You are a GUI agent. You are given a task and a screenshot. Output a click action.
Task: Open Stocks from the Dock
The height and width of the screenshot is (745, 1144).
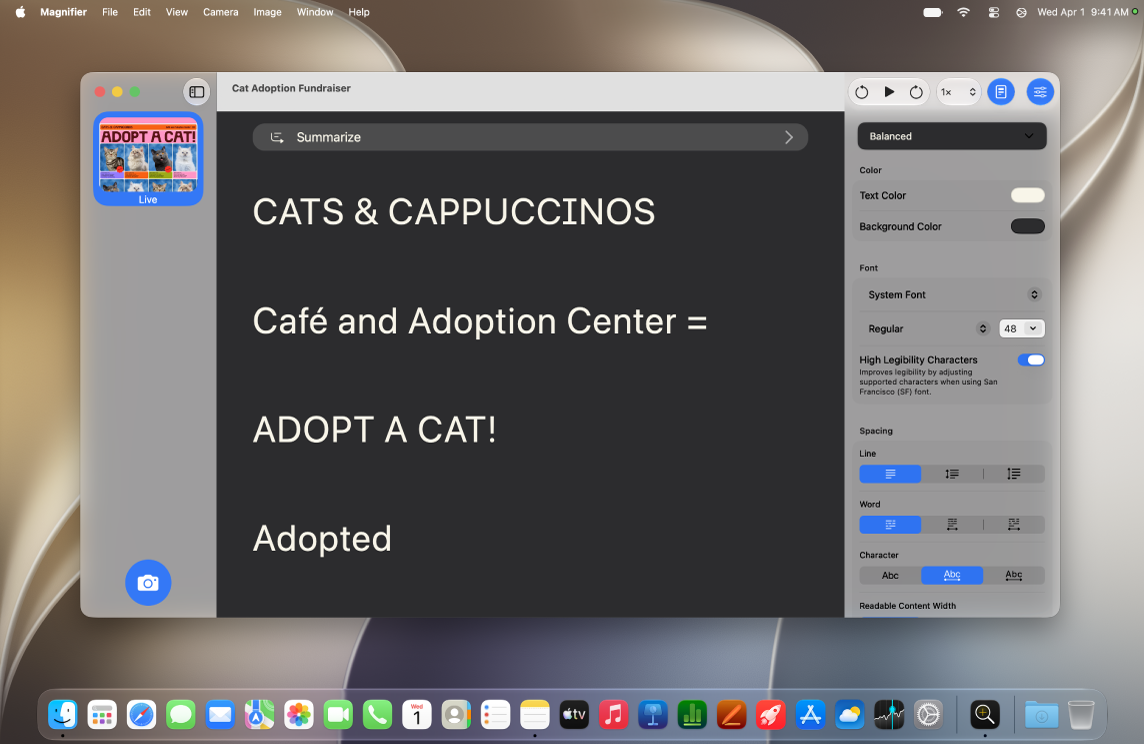[889, 714]
